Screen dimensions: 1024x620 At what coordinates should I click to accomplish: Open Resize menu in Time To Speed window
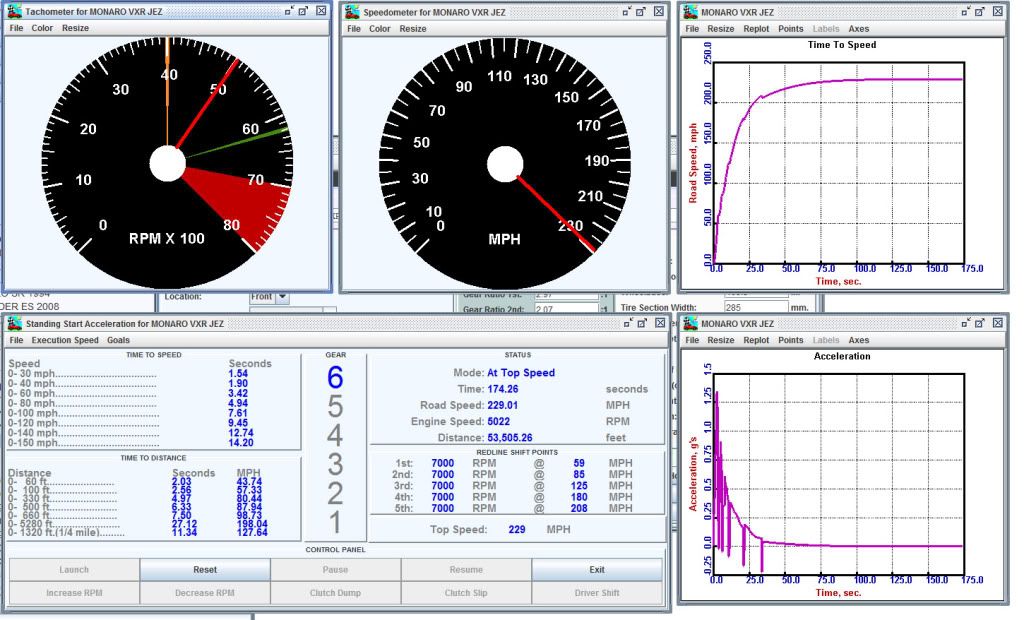[x=721, y=29]
